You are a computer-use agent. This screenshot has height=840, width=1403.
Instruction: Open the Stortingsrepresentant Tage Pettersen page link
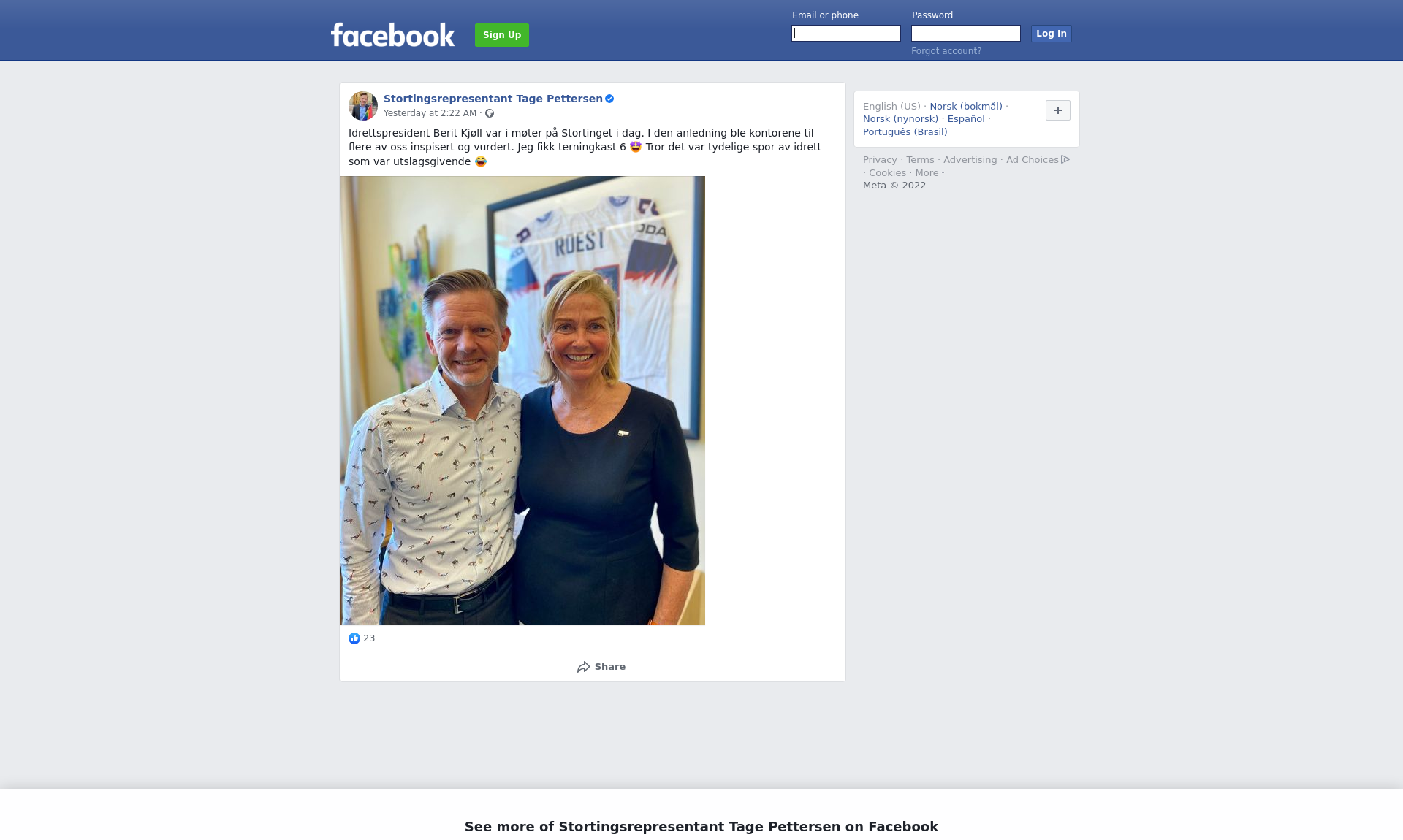[x=493, y=99]
